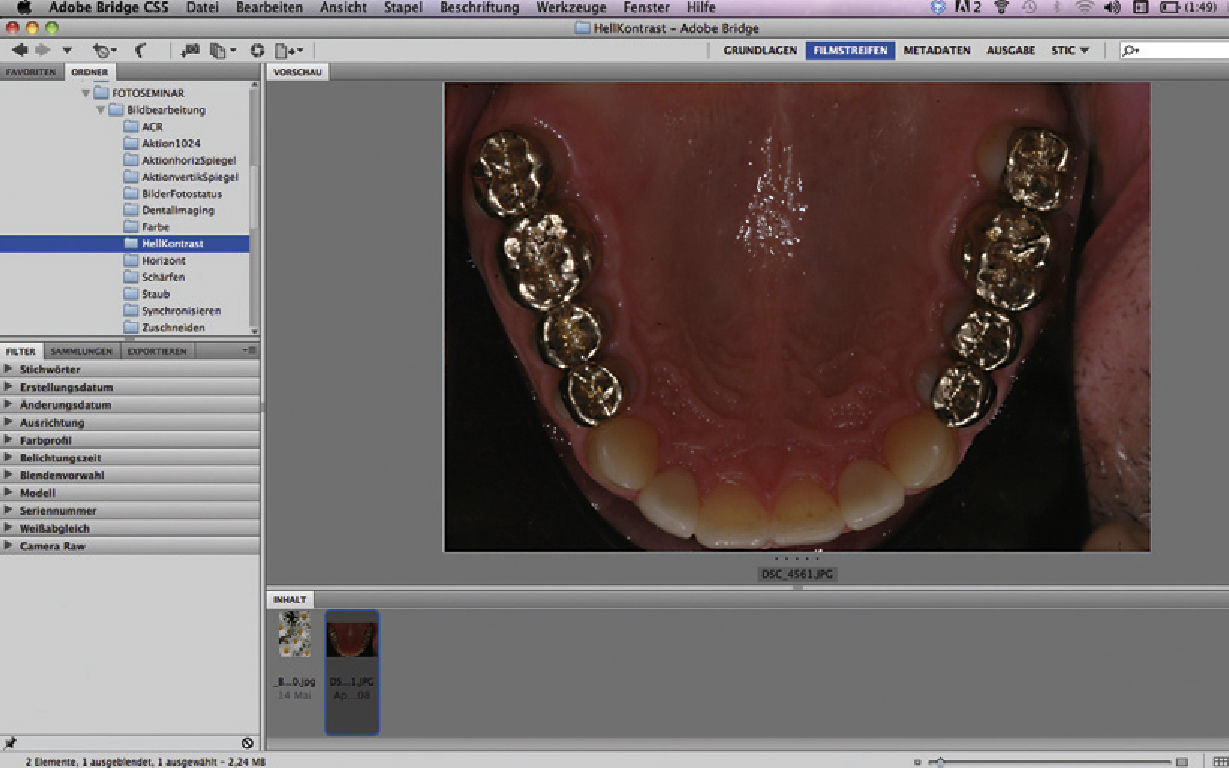Open the Werkzeuge menu
The image size is (1229, 768).
(x=571, y=8)
